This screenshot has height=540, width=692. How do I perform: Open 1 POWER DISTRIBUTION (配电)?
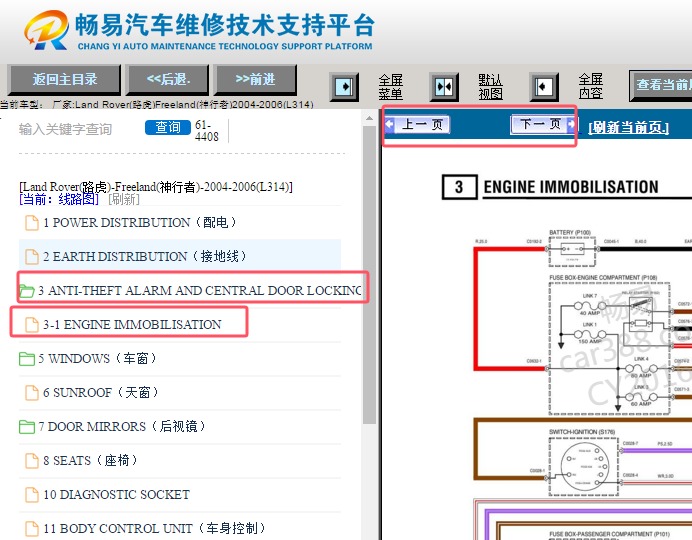point(139,222)
